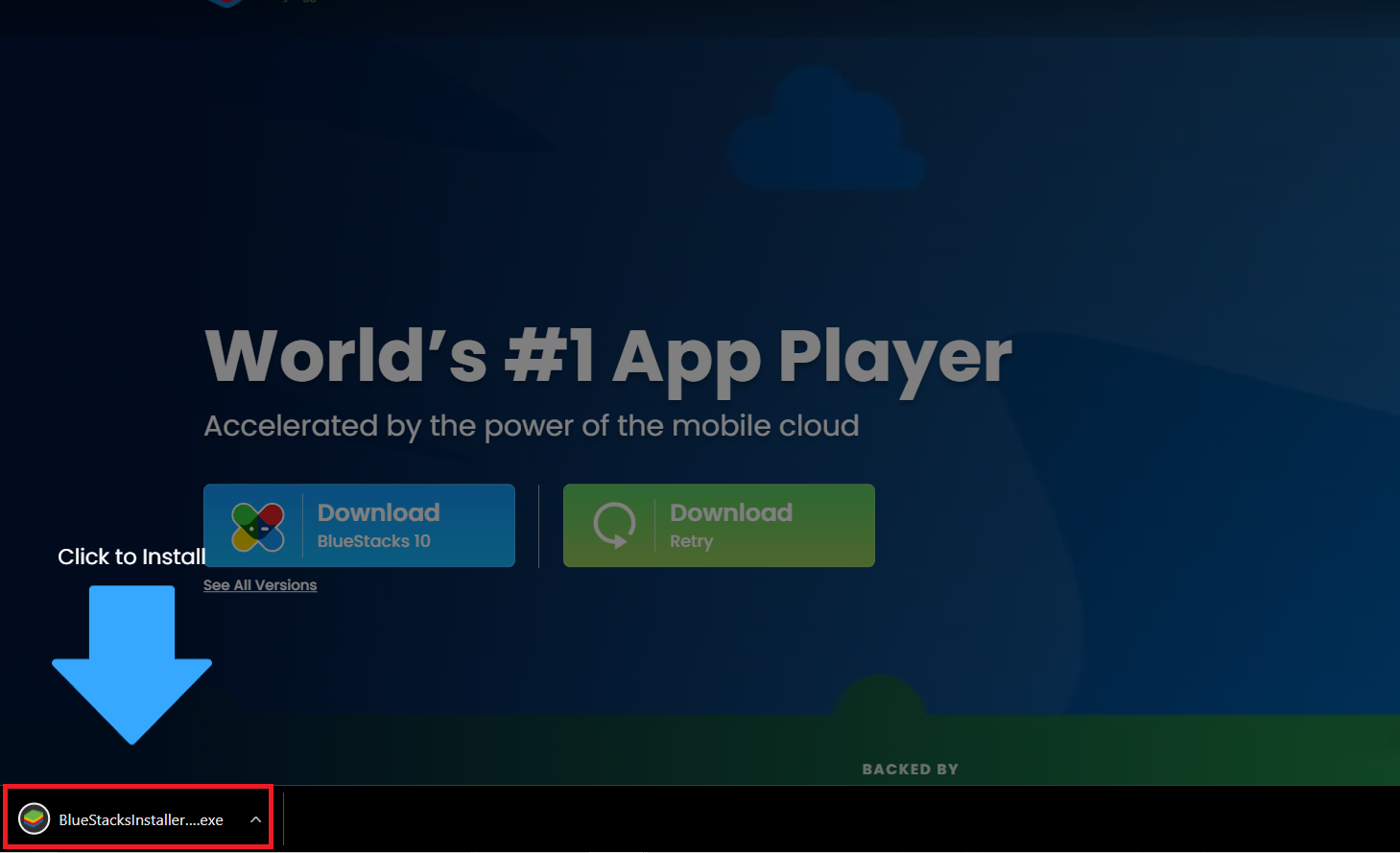Collapse the download options using the upward chevron
This screenshot has height=853, width=1400.
pyautogui.click(x=255, y=818)
